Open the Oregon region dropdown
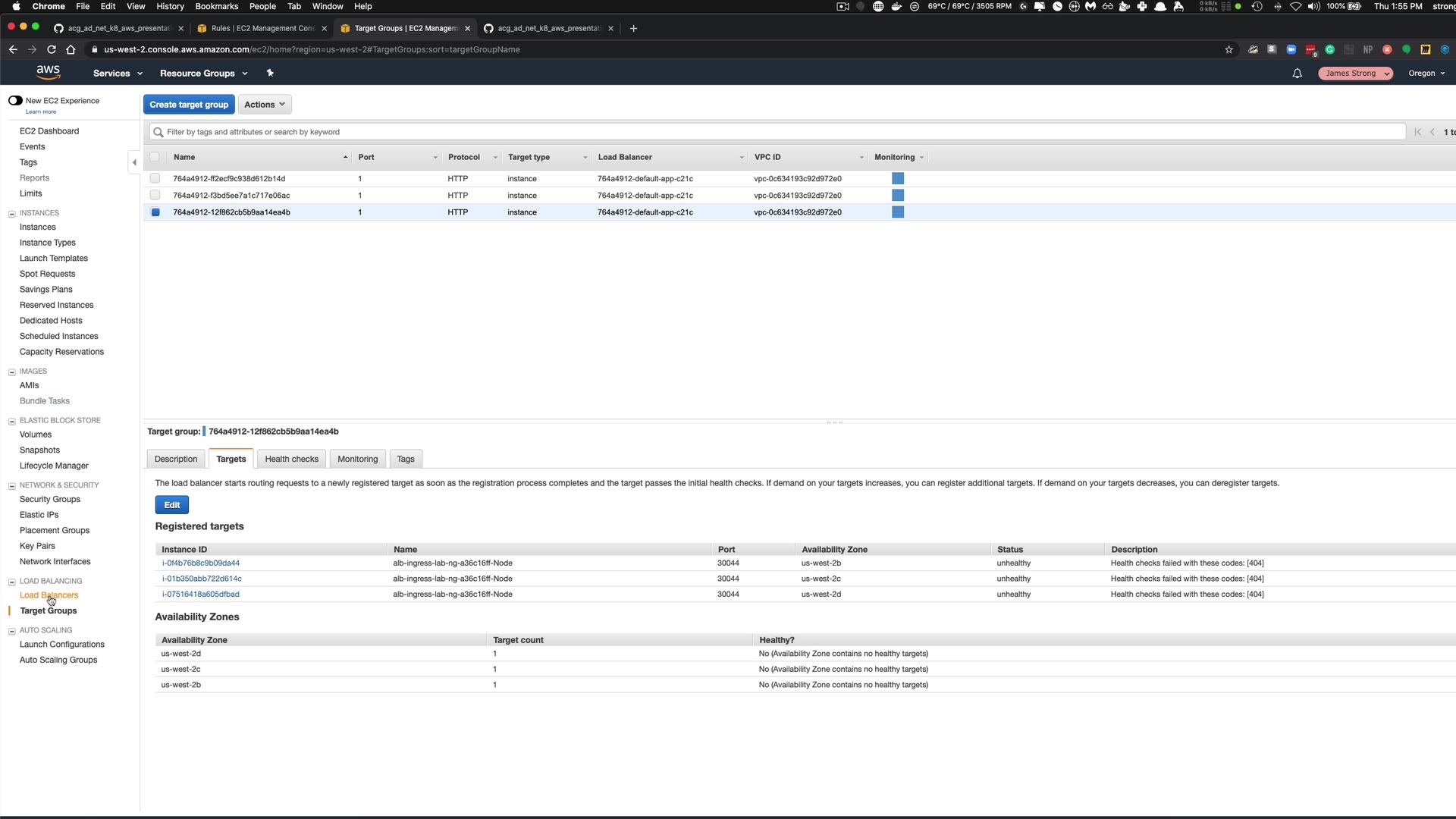 [x=1426, y=74]
